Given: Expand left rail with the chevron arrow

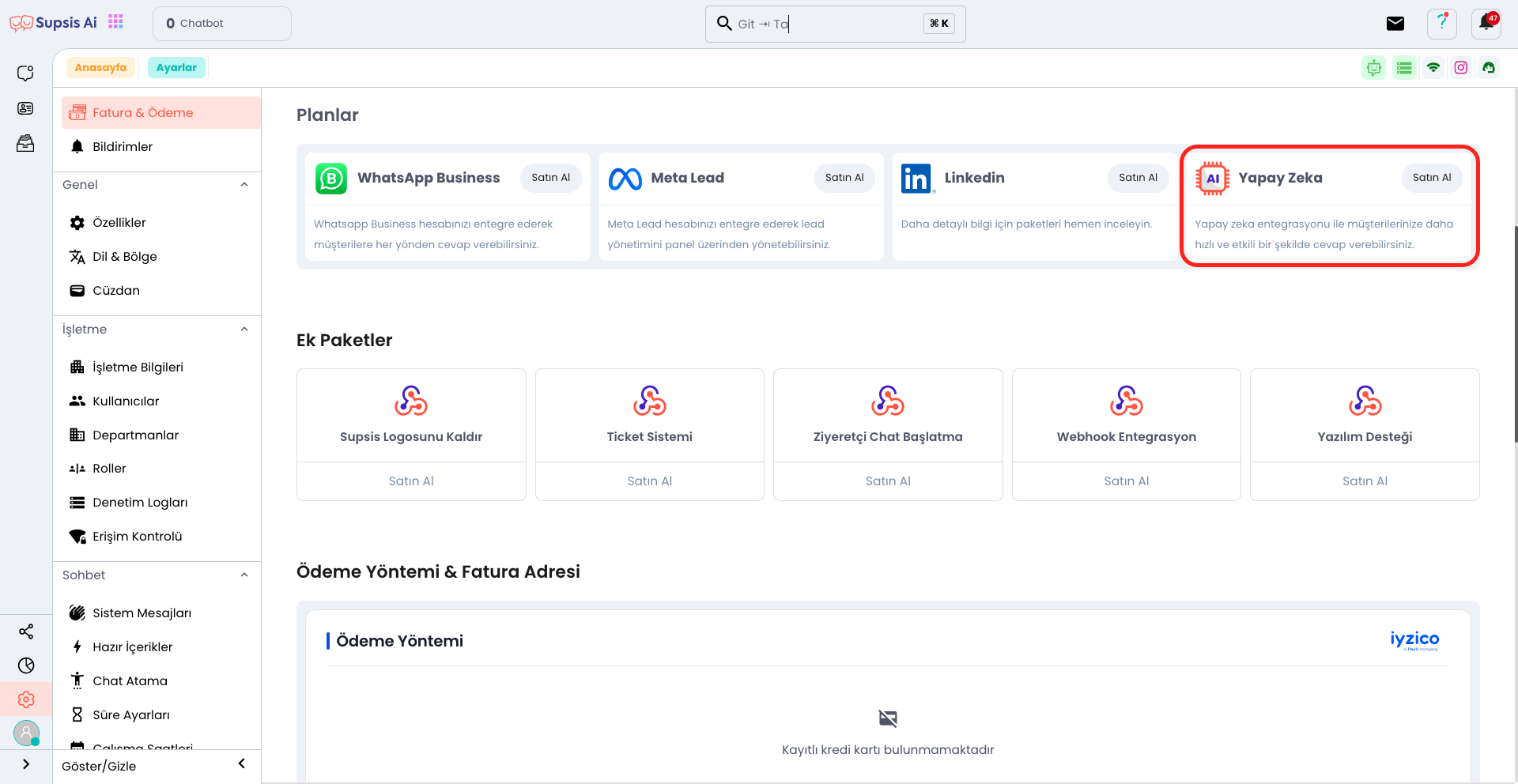Looking at the screenshot, I should click(x=26, y=764).
